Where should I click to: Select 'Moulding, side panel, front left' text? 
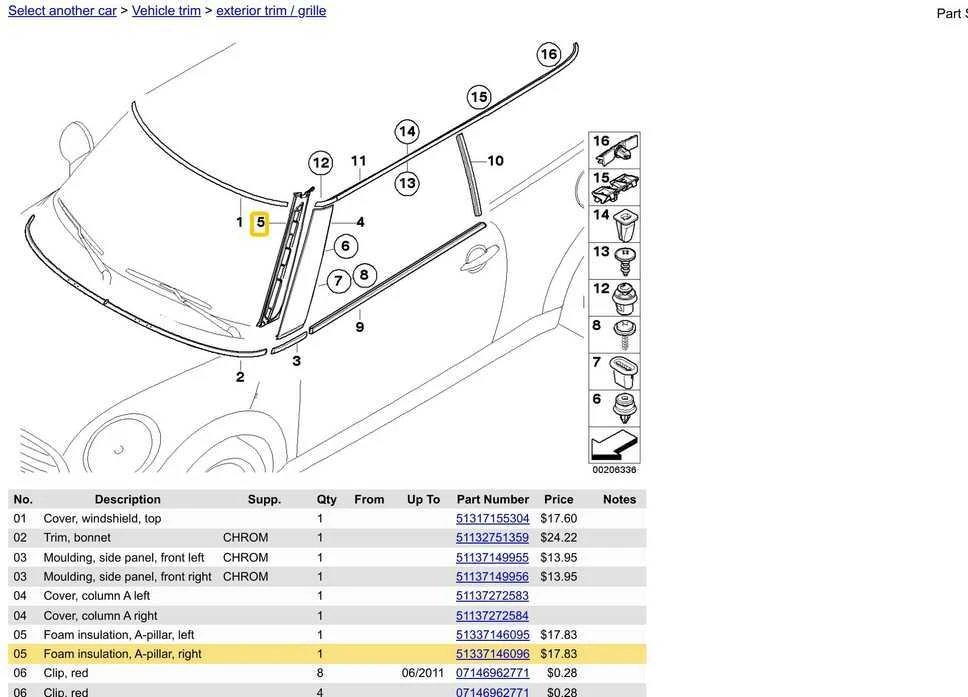(x=123, y=557)
